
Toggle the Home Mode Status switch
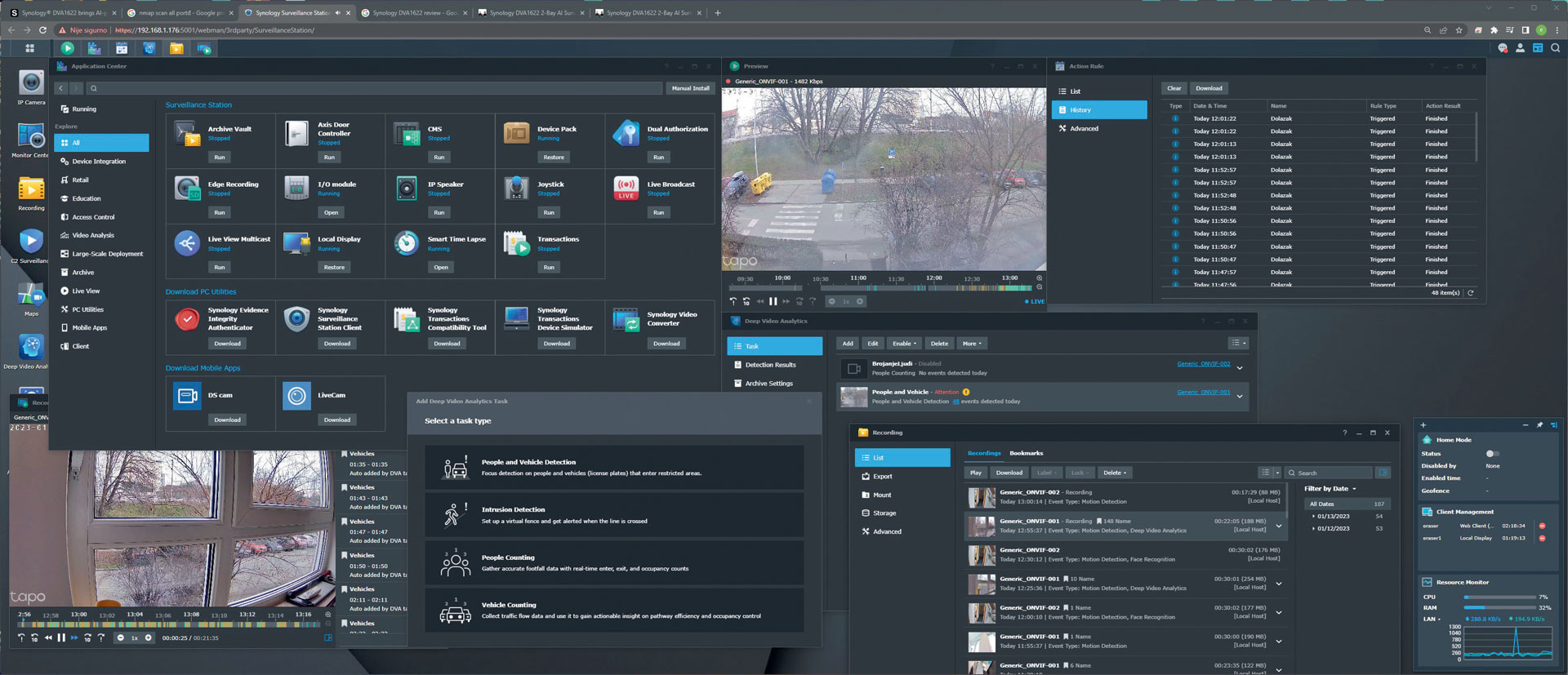click(x=1492, y=454)
